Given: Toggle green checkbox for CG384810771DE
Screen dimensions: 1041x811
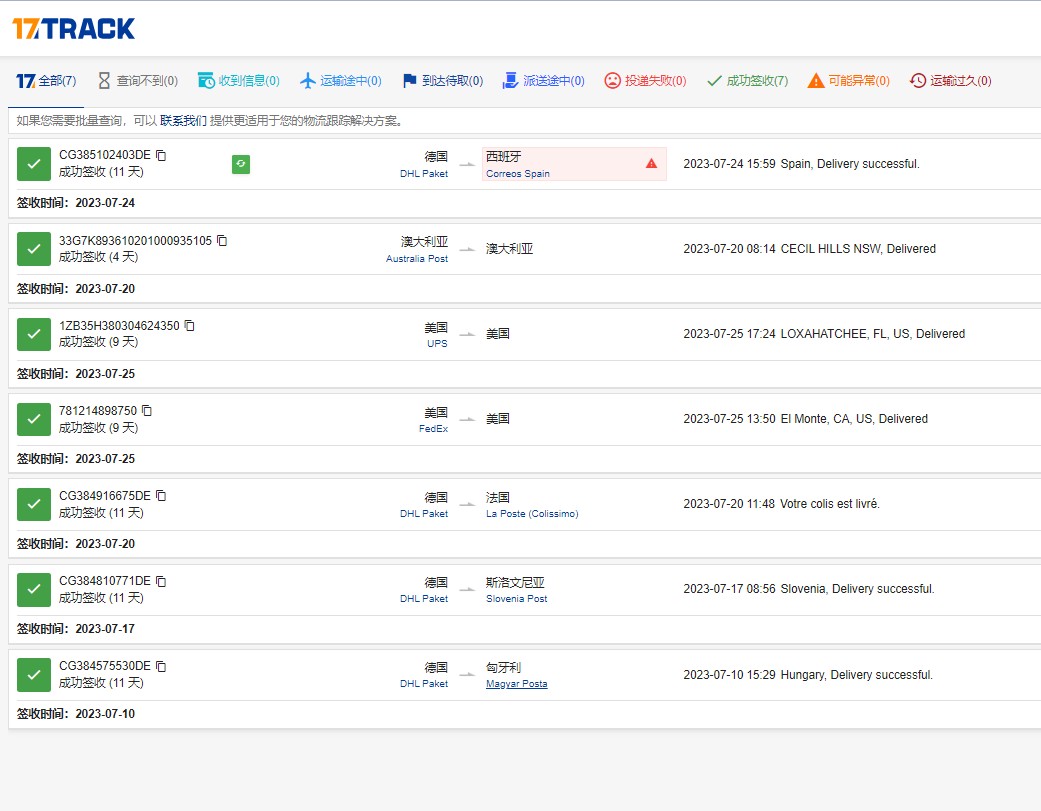Looking at the screenshot, I should (34, 589).
